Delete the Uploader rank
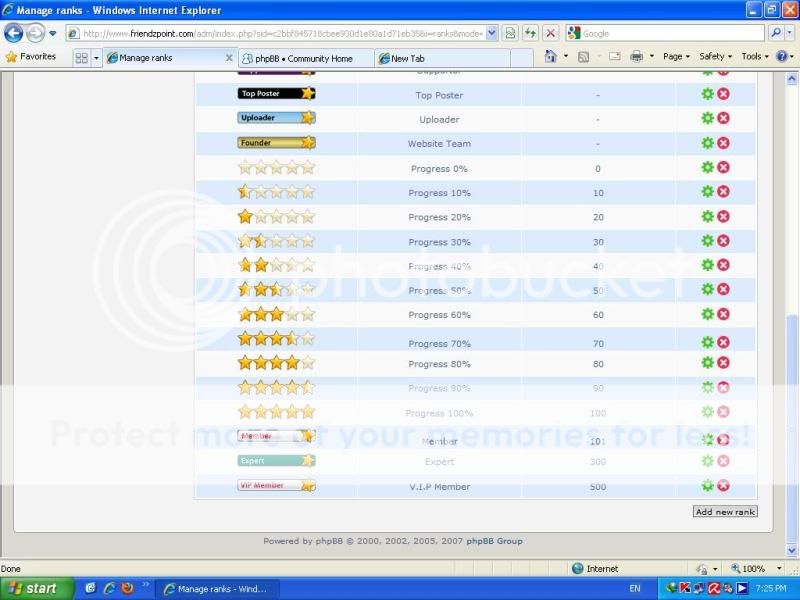 (x=723, y=119)
